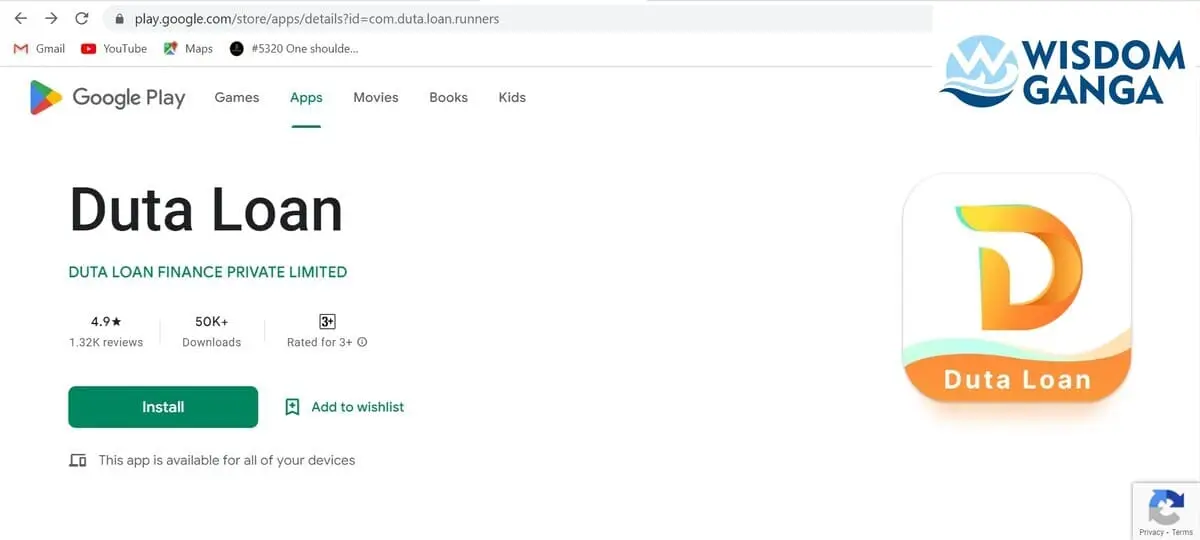Click the 50K+ downloads count
Image resolution: width=1200 pixels, height=540 pixels.
212,322
